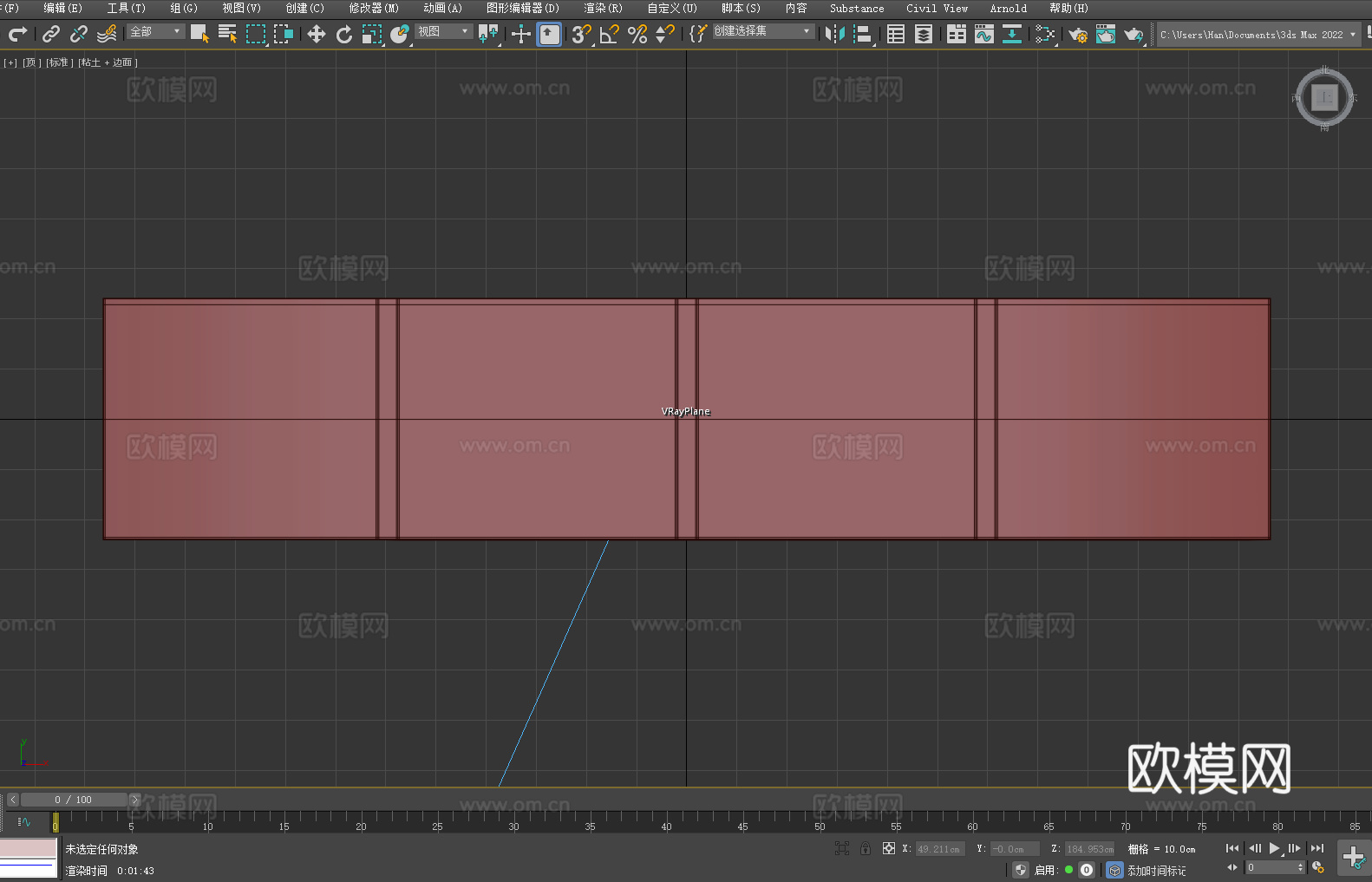The width and height of the screenshot is (1372, 882).
Task: Toggle the 3D Snaps button
Action: [x=582, y=34]
